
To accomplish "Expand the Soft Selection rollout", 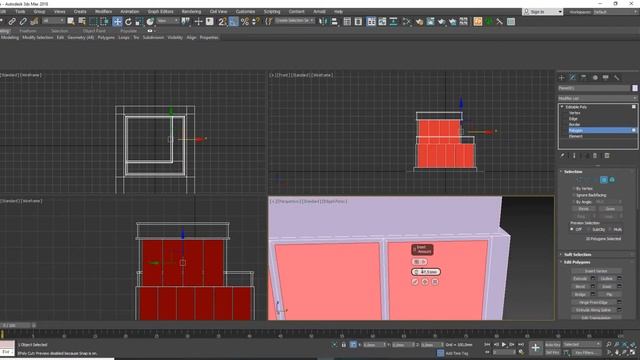I will pos(577,254).
